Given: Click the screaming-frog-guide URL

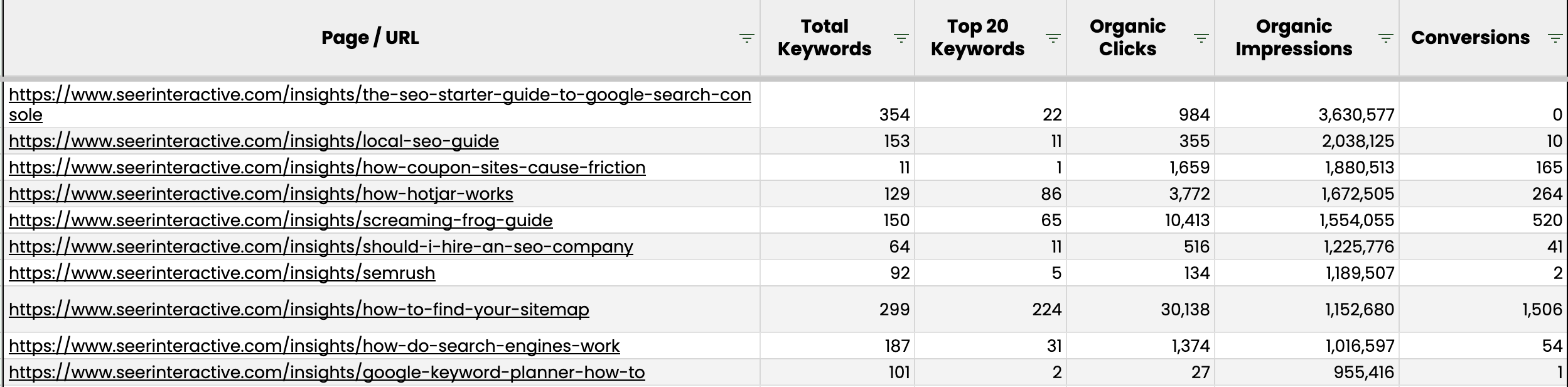Looking at the screenshot, I should point(281,220).
